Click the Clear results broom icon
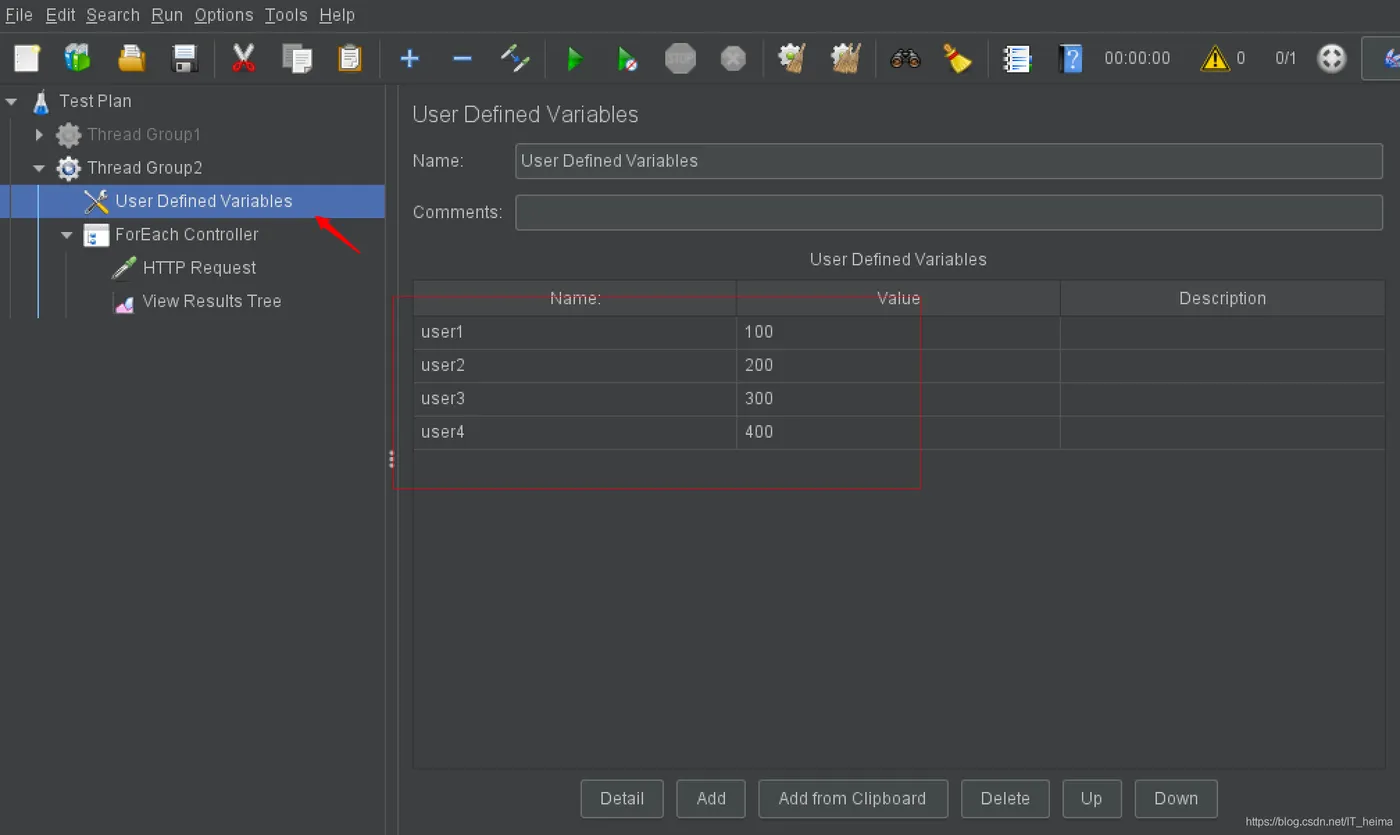 pyautogui.click(x=792, y=59)
